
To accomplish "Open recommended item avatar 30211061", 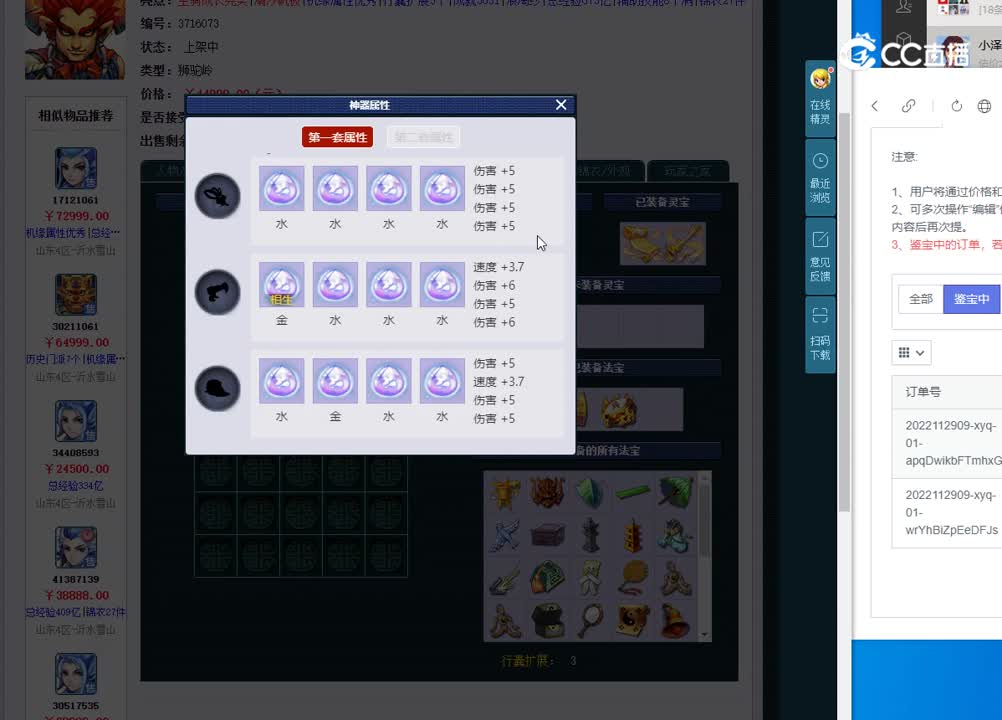I will [75, 295].
